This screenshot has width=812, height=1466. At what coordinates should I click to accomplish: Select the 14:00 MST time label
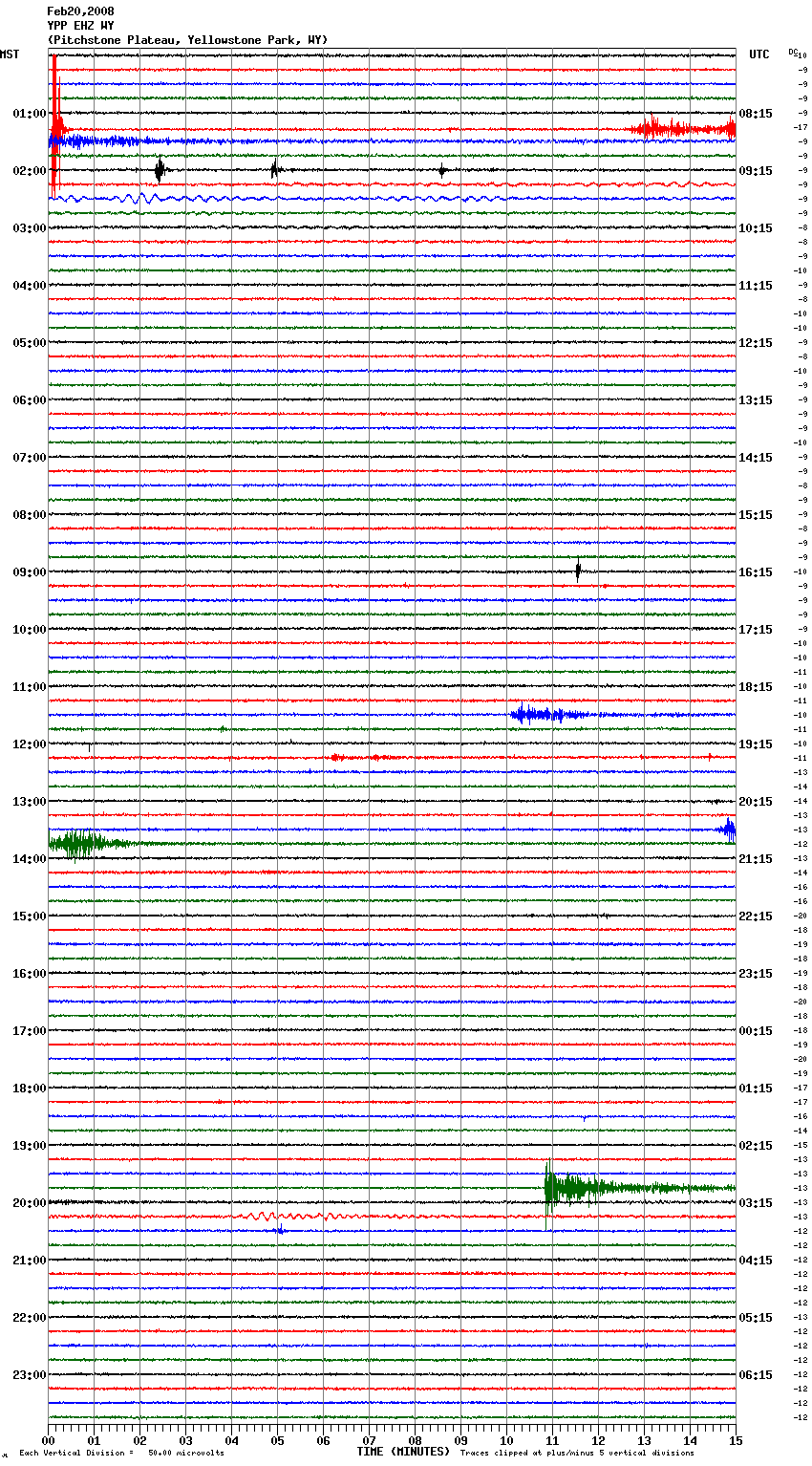[30, 859]
